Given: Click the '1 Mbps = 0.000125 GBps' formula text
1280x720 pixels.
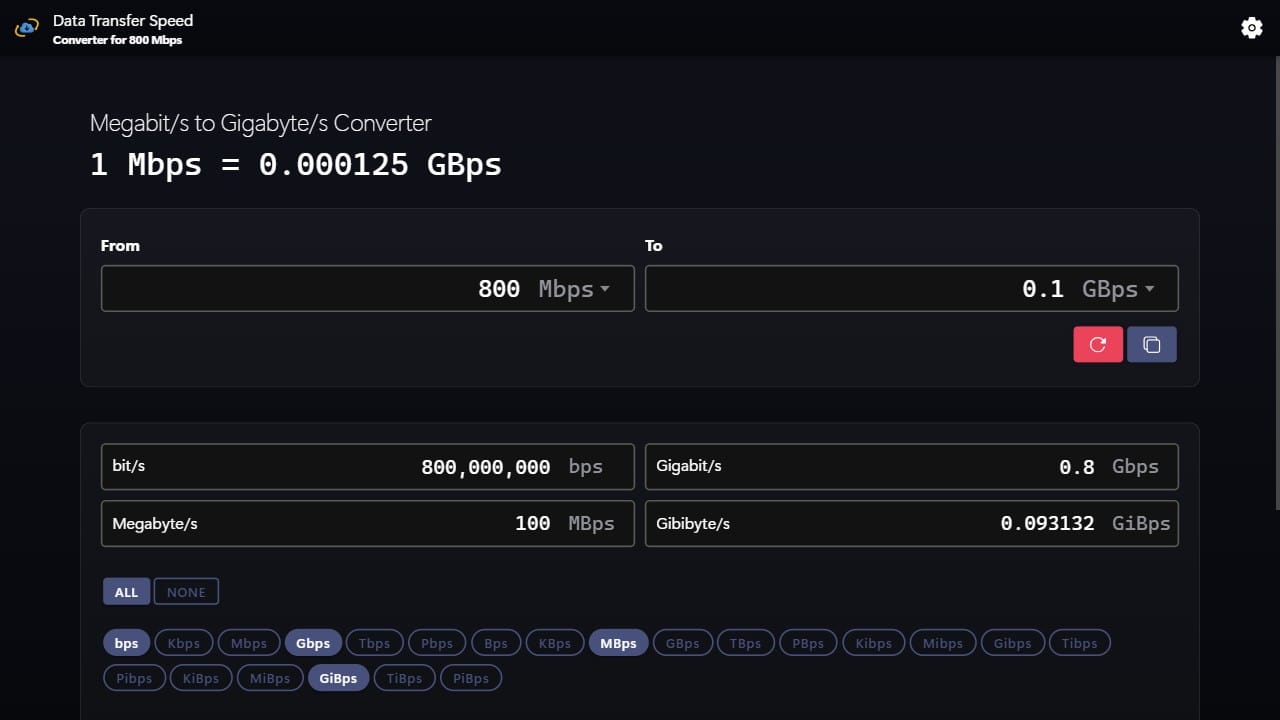Looking at the screenshot, I should pyautogui.click(x=296, y=164).
